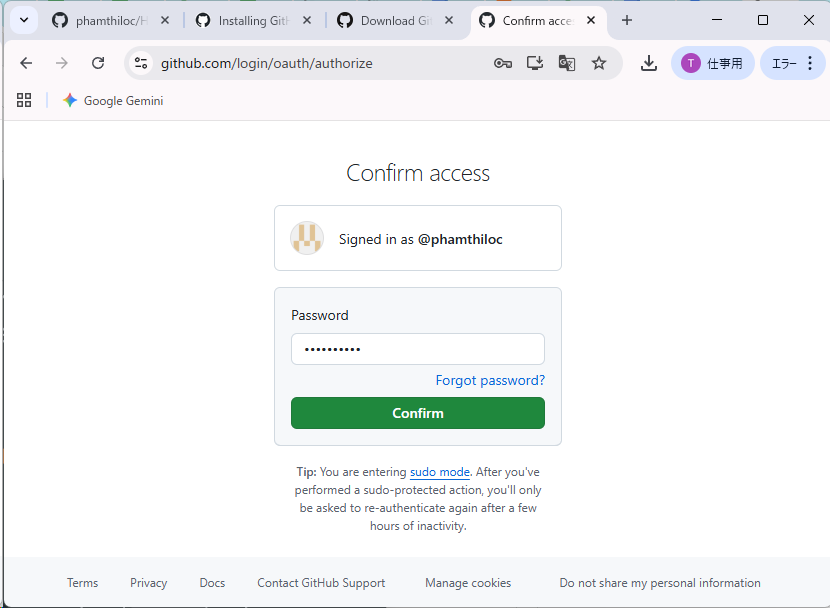Open the 仕事用 profile menu
The image size is (830, 608).
click(712, 63)
